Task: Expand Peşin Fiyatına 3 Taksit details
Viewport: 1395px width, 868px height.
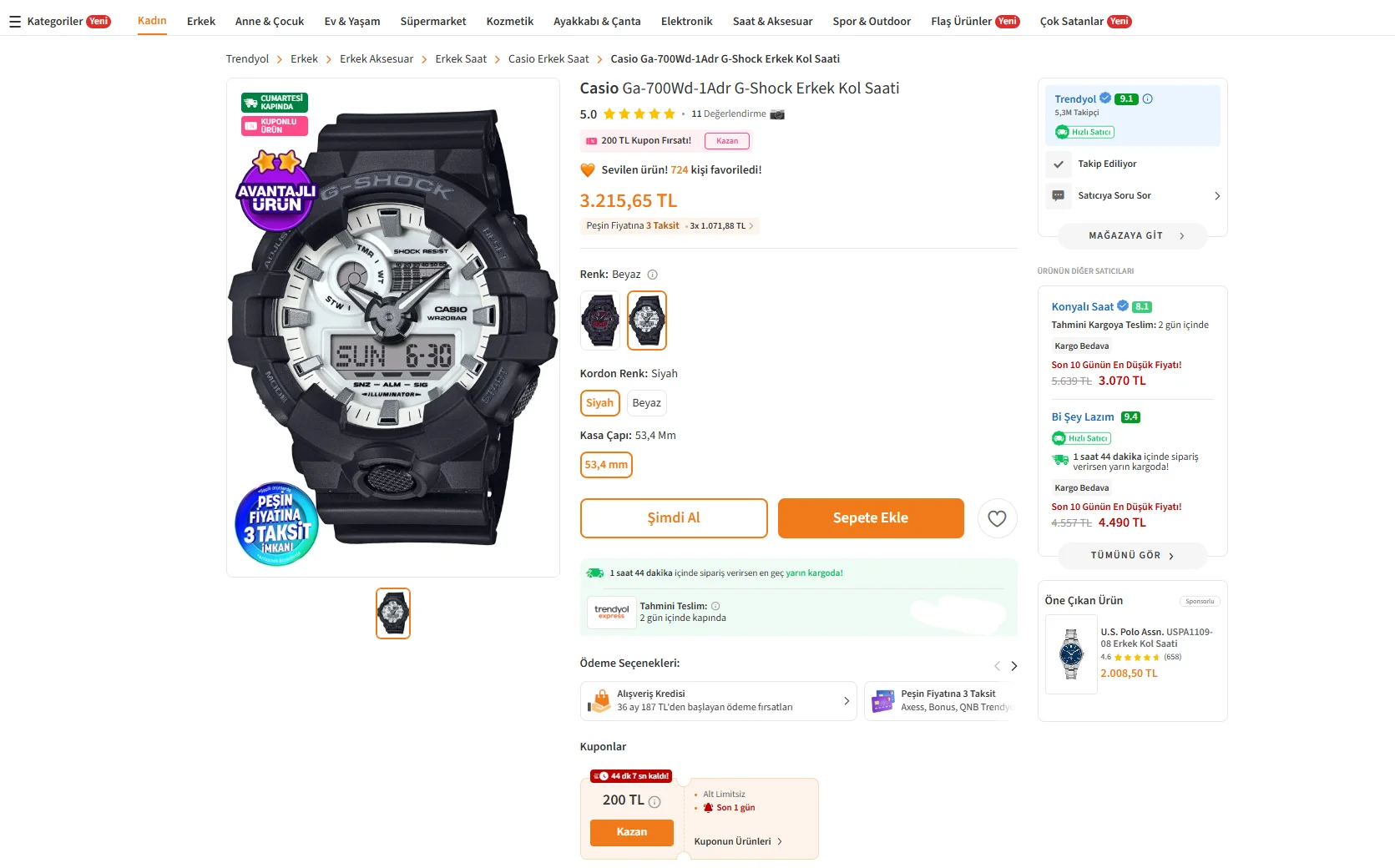Action: pyautogui.click(x=670, y=226)
